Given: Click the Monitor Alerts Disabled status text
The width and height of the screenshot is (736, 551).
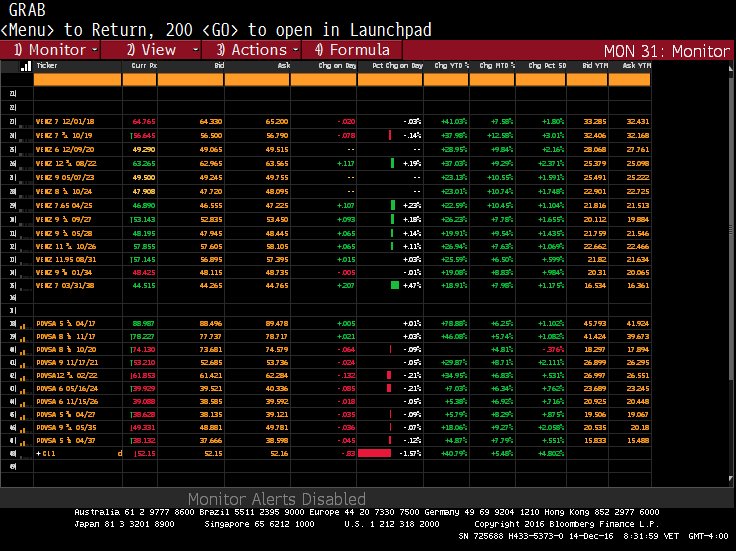Looking at the screenshot, I should pyautogui.click(x=276, y=498).
